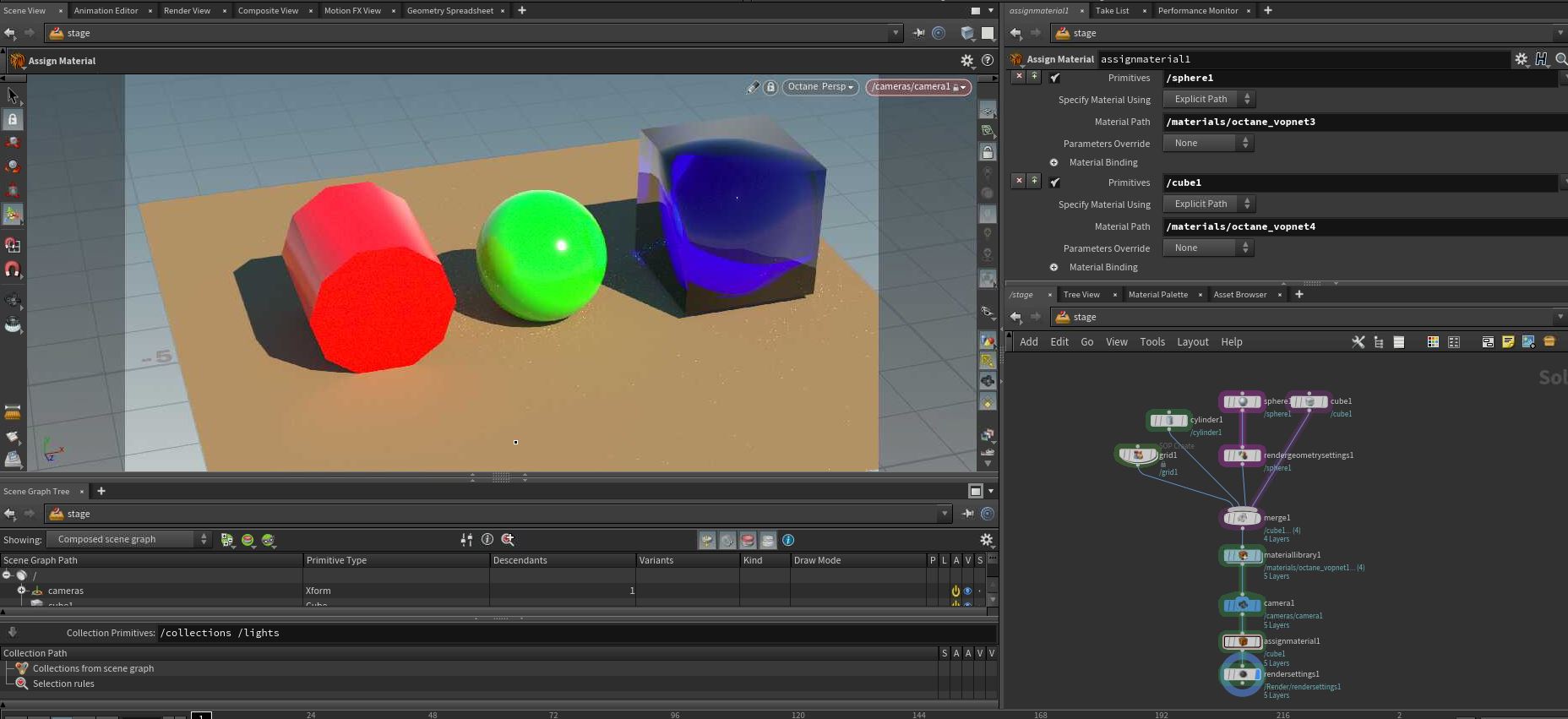Click the pencil icon beside Octane Persp

point(753,87)
